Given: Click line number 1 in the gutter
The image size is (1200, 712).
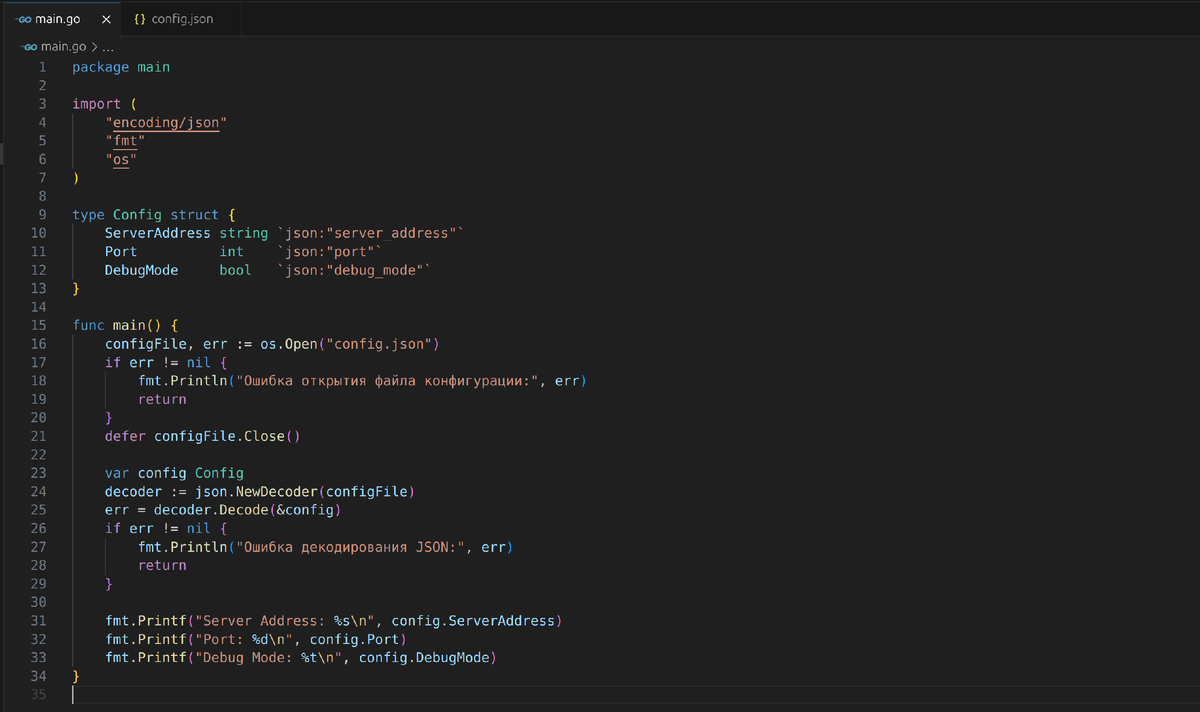Looking at the screenshot, I should click(x=42, y=67).
